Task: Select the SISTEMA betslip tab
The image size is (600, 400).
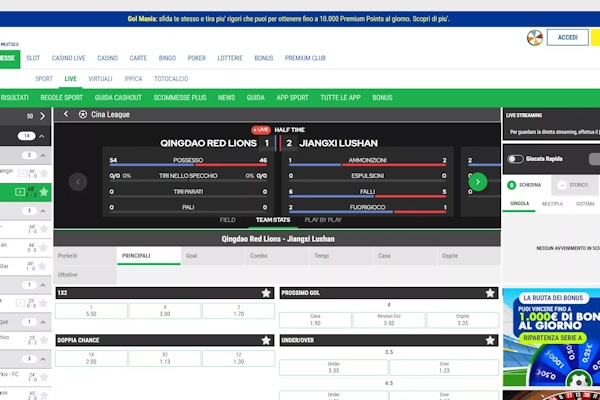Action: 585,204
